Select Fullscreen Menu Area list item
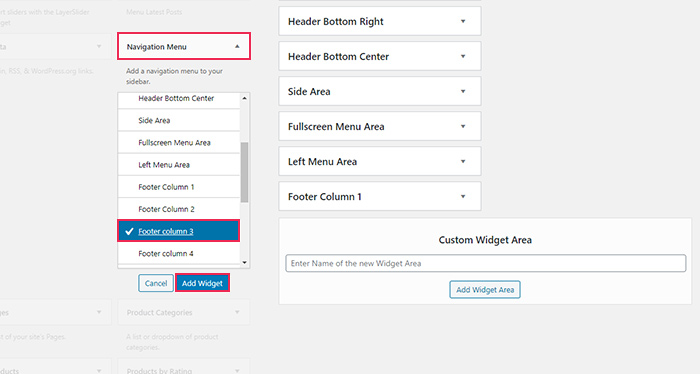 [x=179, y=142]
